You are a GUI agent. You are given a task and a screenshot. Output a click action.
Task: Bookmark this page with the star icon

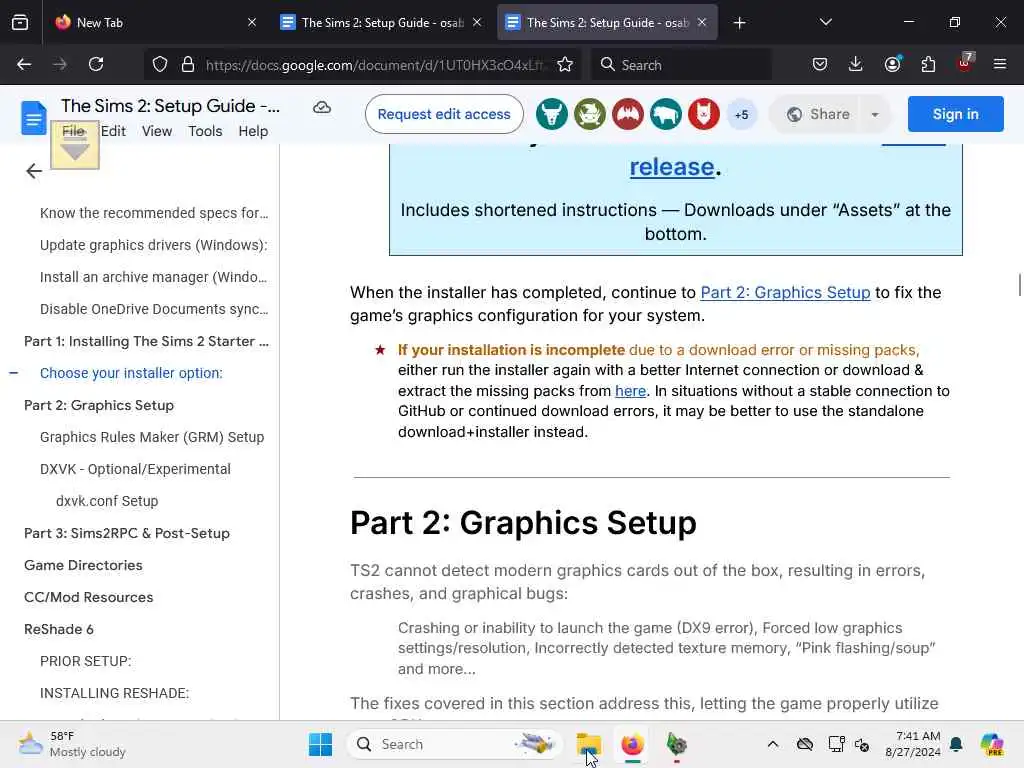pos(565,65)
